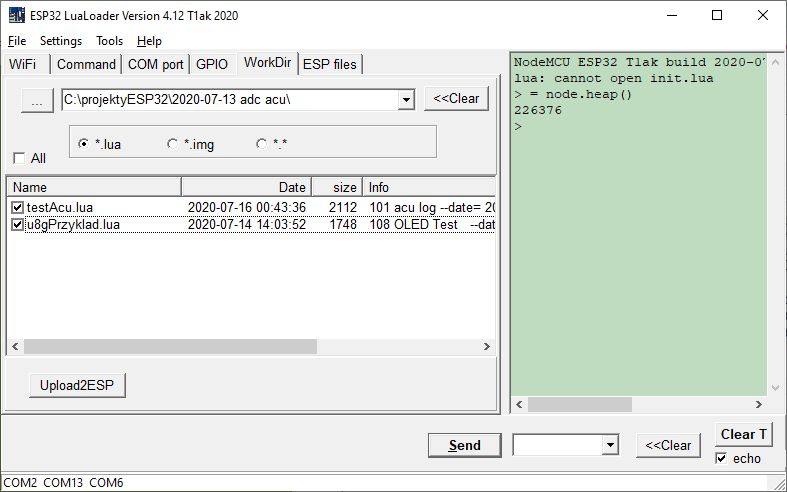Click terminal scroll left arrow

tap(519, 404)
